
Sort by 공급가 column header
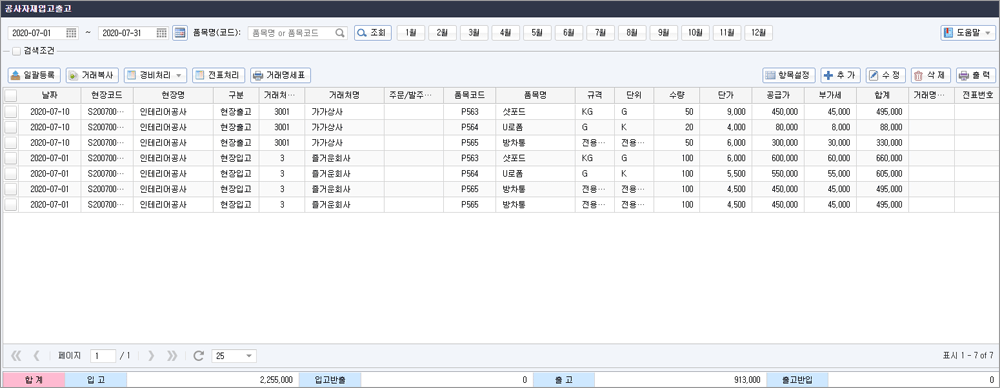click(x=778, y=95)
